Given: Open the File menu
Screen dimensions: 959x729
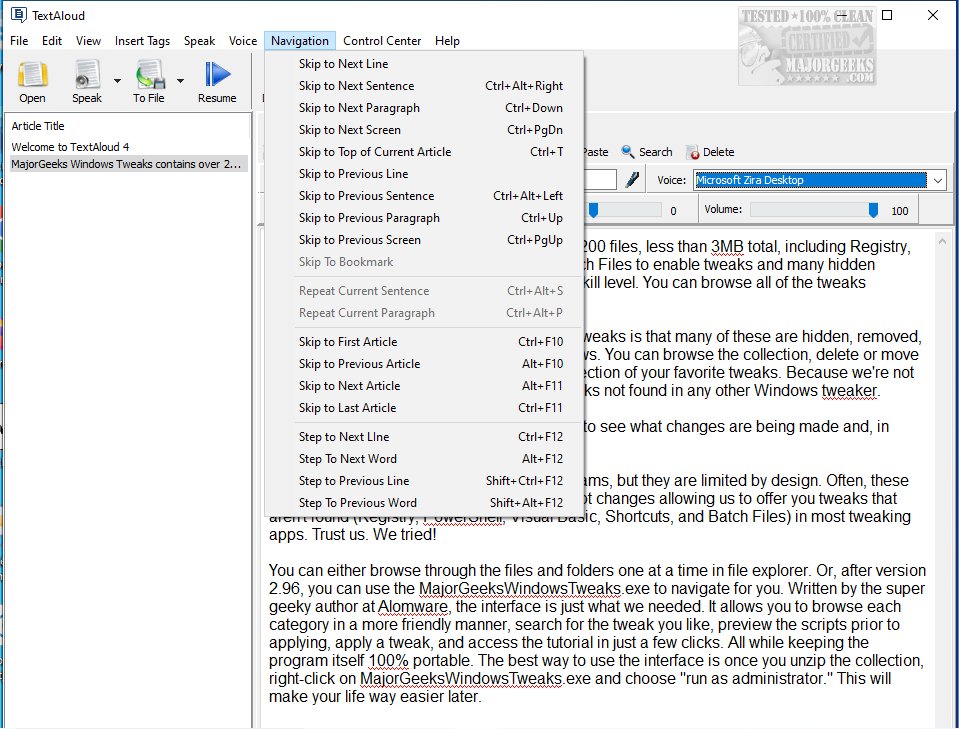Looking at the screenshot, I should point(19,40).
